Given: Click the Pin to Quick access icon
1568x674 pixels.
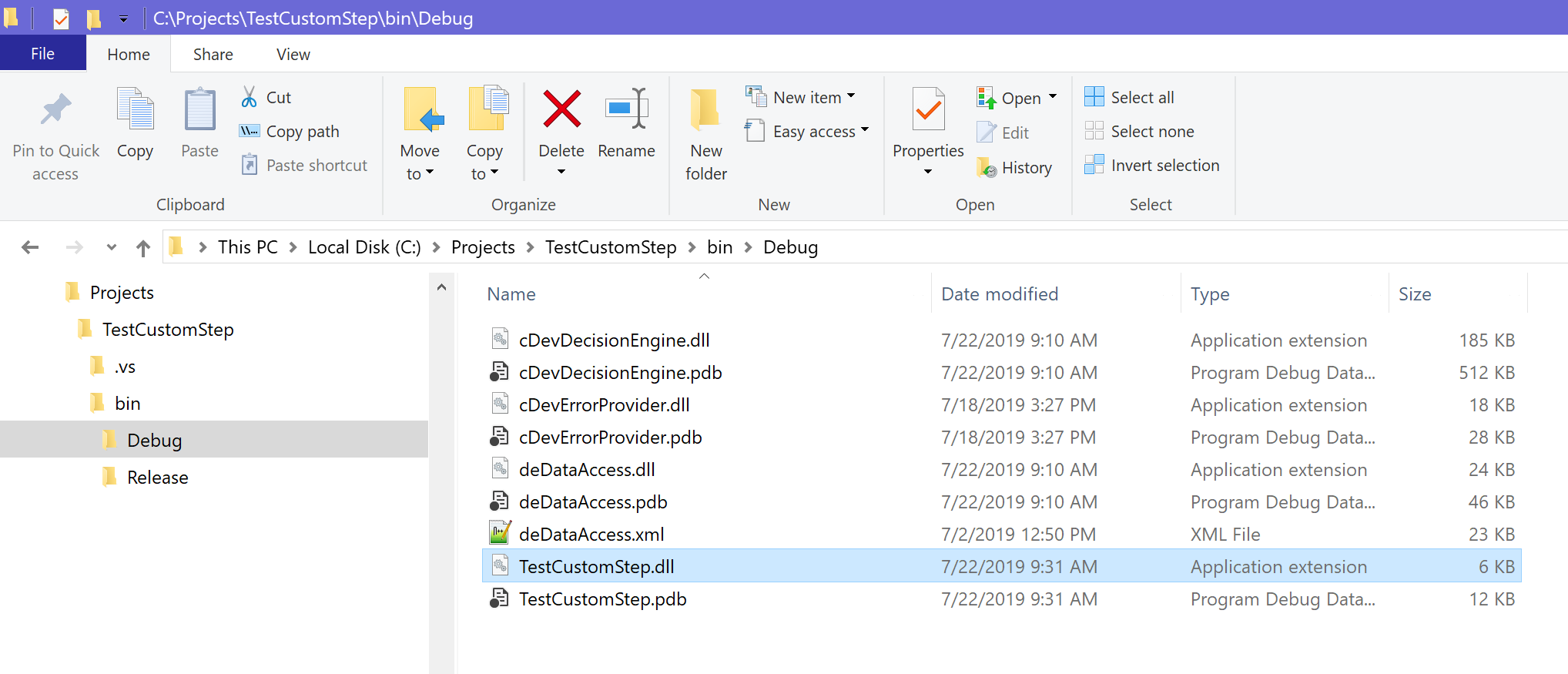Looking at the screenshot, I should (55, 109).
